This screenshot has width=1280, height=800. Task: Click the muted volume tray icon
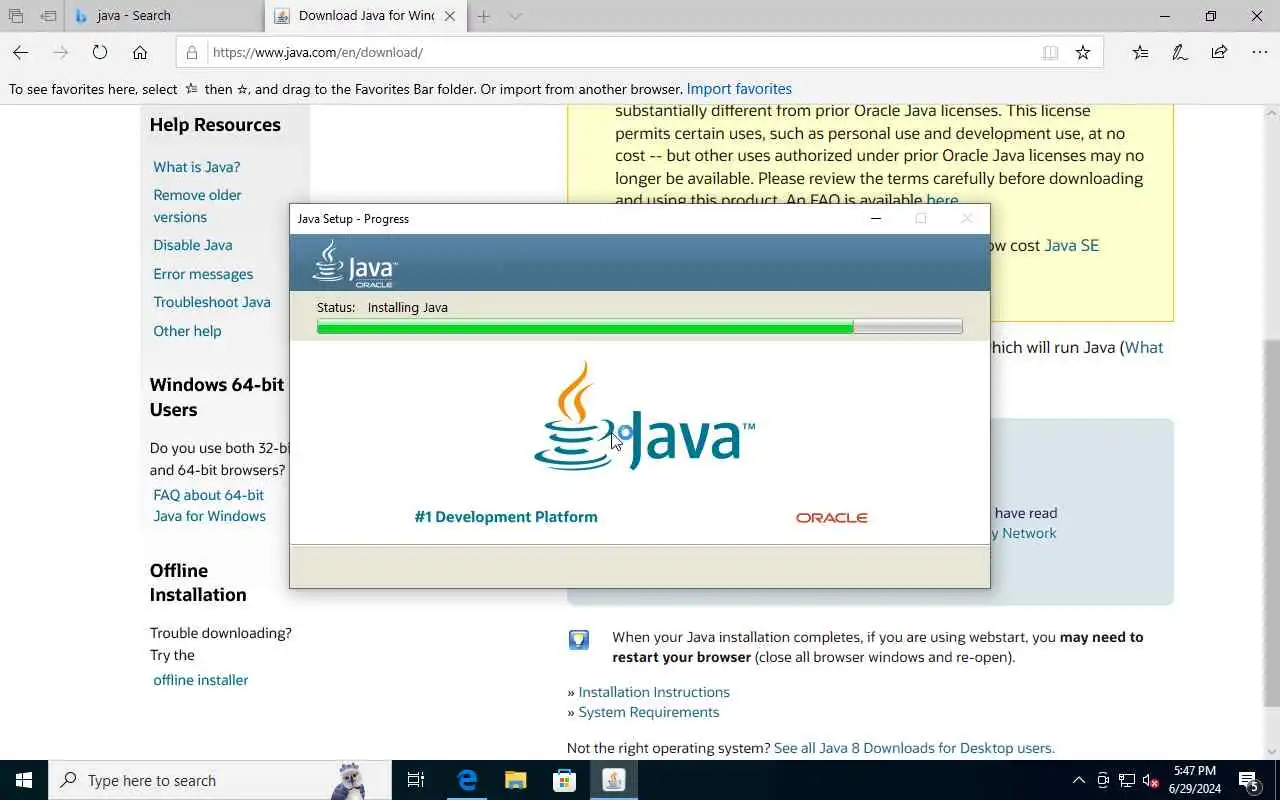1151,780
